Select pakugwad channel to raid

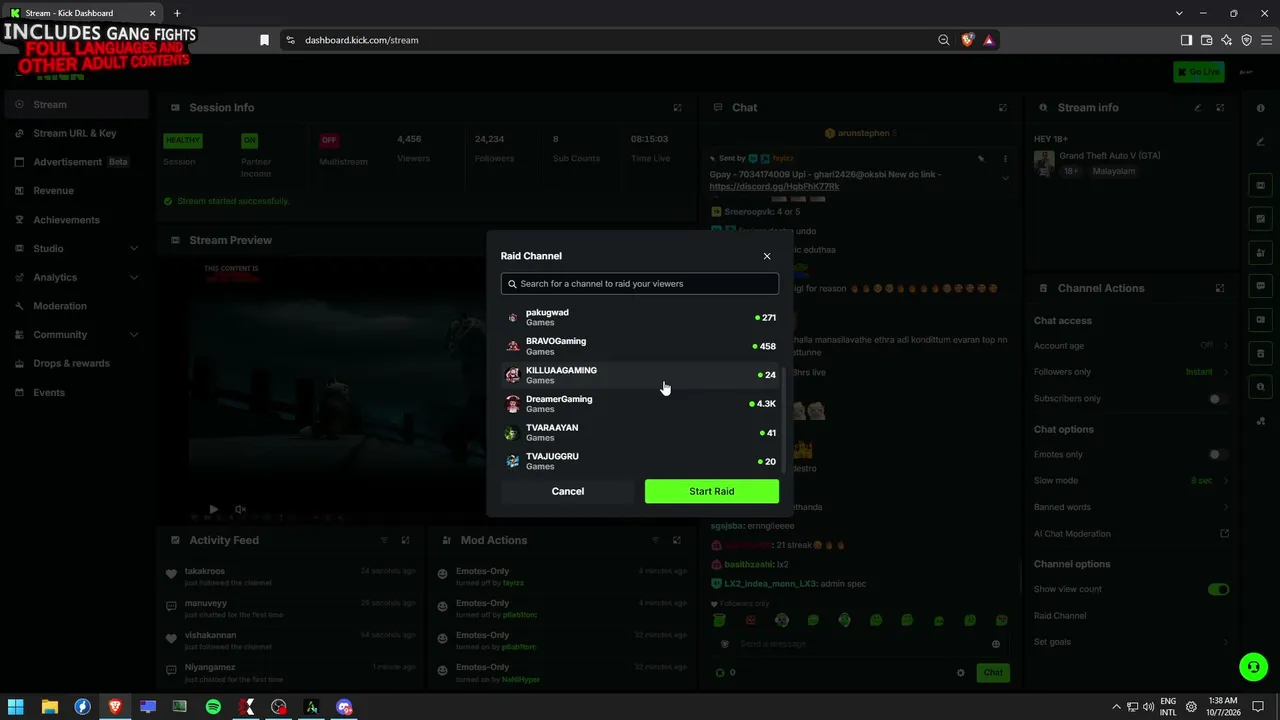pos(640,317)
